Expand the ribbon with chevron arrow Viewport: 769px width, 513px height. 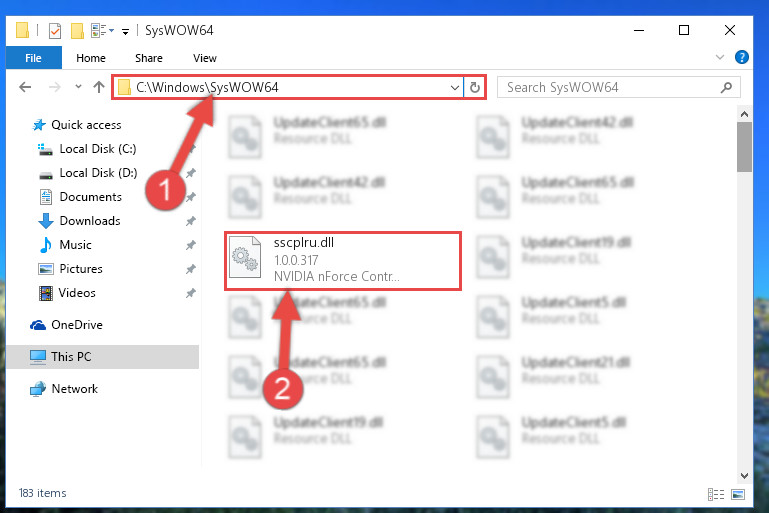(x=719, y=57)
